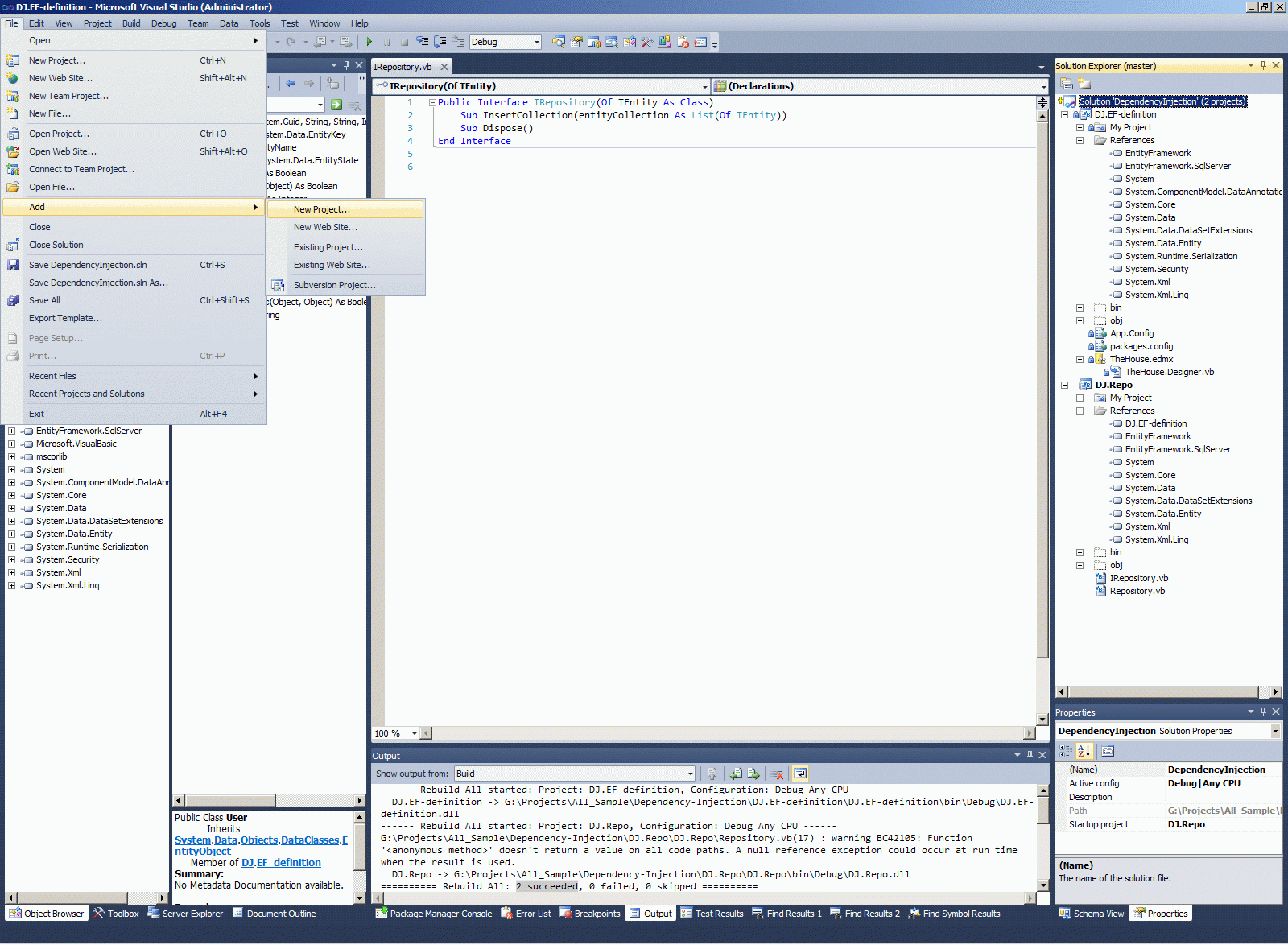The width and height of the screenshot is (1288, 945).
Task: Click the Package Manager Console tab icon
Action: [x=381, y=914]
